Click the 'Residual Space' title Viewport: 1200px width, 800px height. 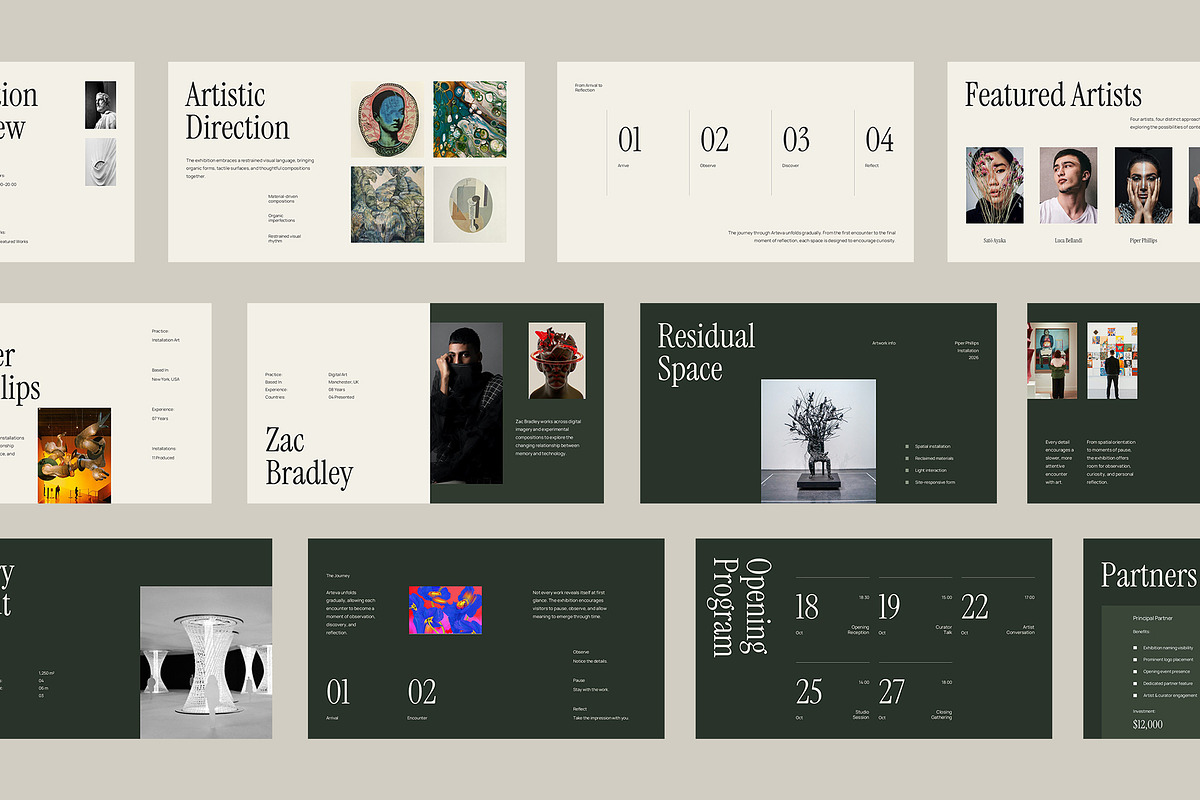706,353
